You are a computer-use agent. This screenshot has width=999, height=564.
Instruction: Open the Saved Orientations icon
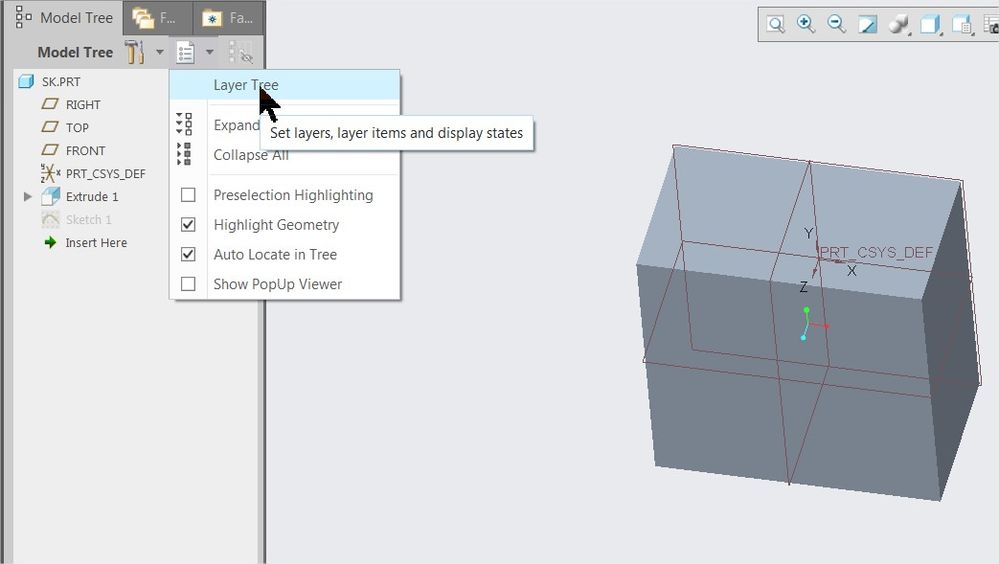click(961, 24)
